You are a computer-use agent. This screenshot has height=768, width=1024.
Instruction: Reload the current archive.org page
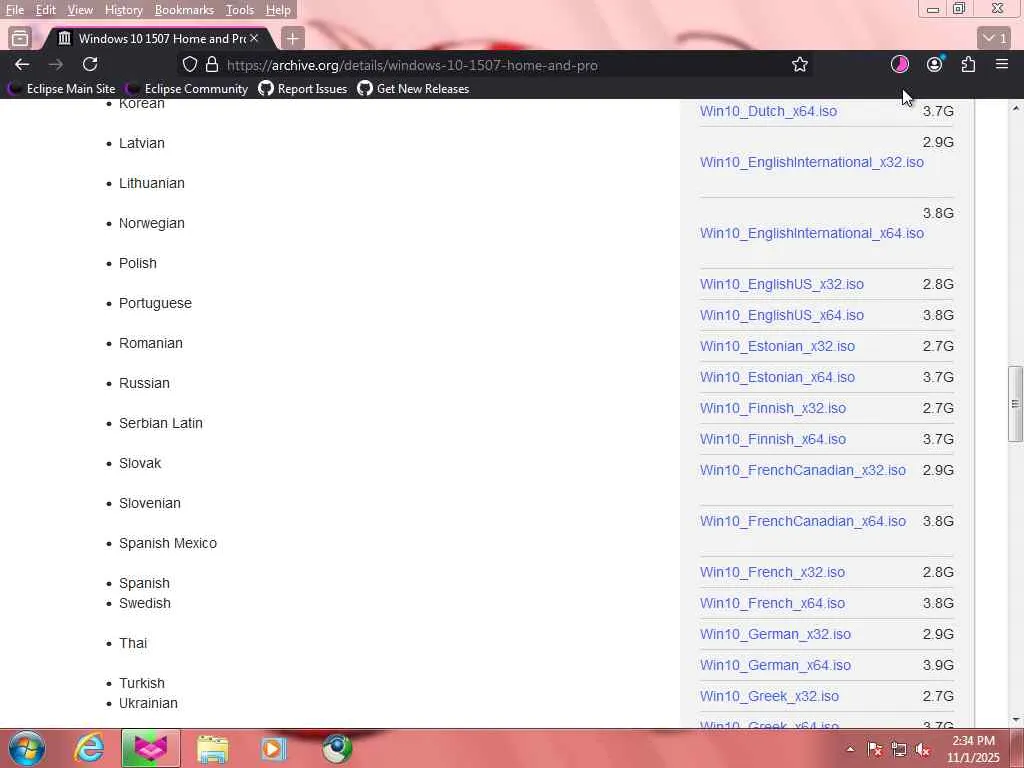point(90,64)
